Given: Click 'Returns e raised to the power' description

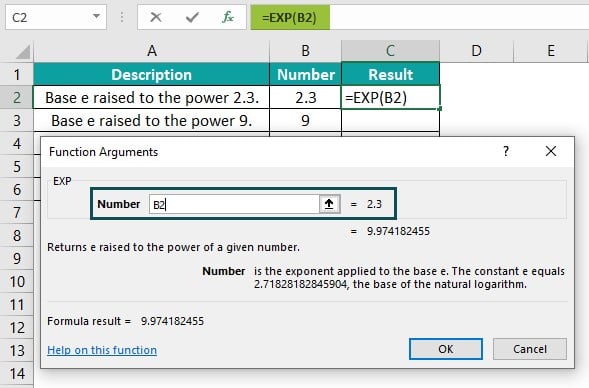Looking at the screenshot, I should tap(173, 247).
